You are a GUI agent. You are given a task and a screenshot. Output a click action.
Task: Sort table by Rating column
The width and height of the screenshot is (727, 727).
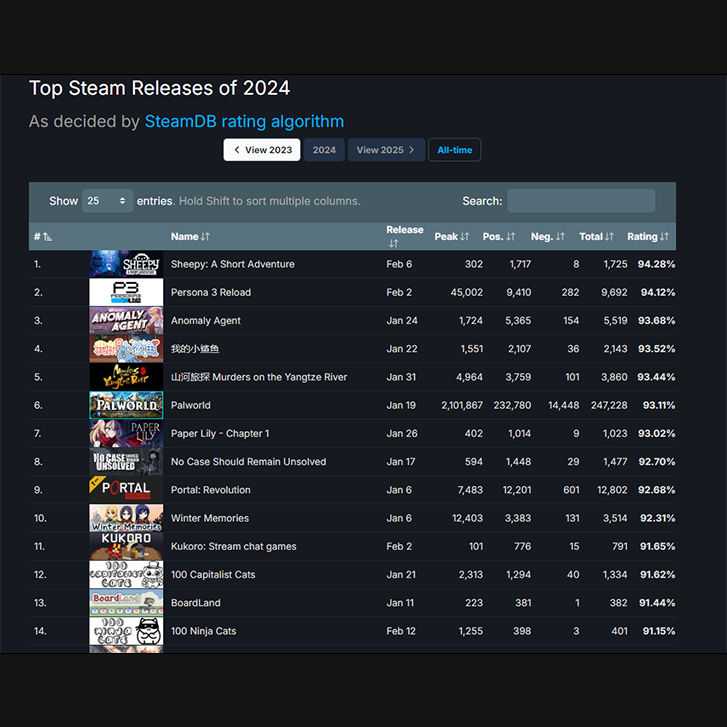click(x=648, y=237)
